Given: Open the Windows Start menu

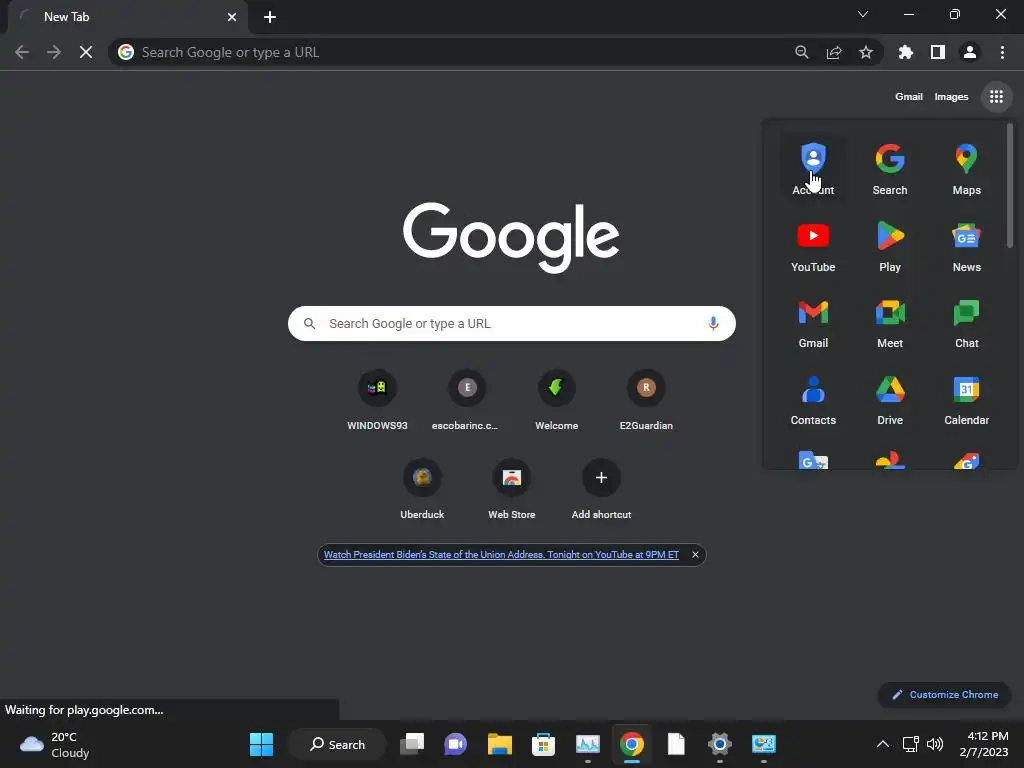Looking at the screenshot, I should pyautogui.click(x=261, y=744).
